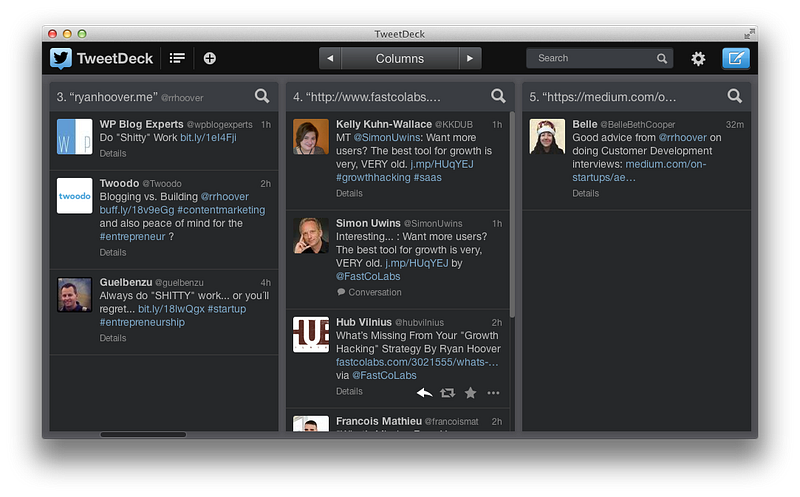Click the TweetDeck bird logo

(61, 59)
